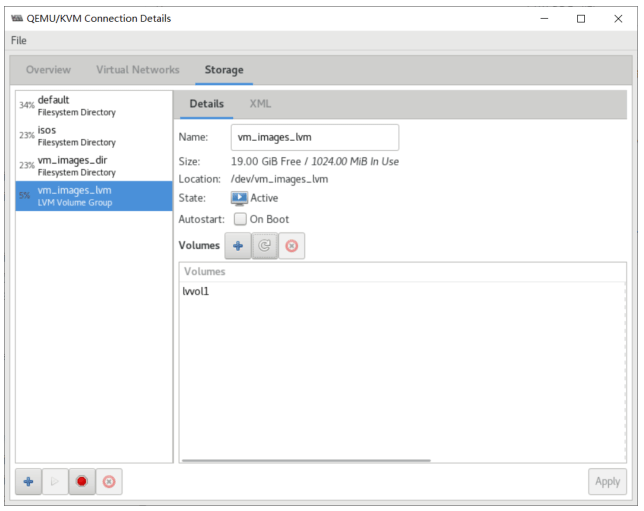Screen dimensions: 644x511
Task: Select the Details tab
Action: click(x=207, y=104)
